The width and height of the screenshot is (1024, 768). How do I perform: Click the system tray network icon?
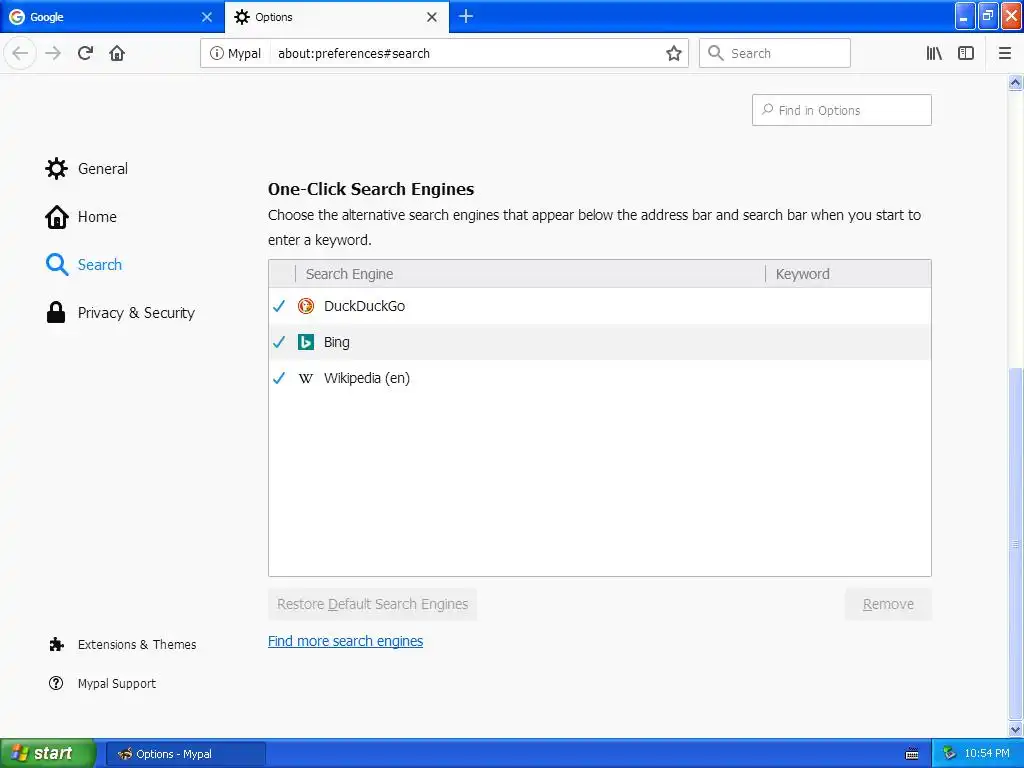click(x=949, y=753)
